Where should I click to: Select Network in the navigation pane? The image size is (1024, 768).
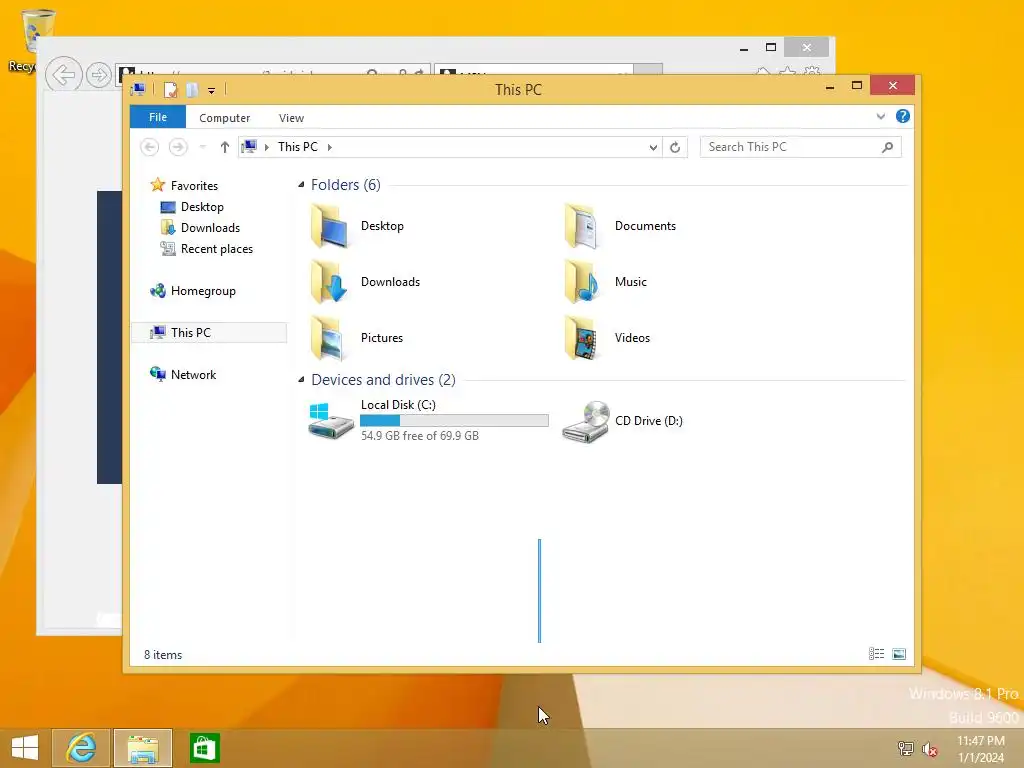pyautogui.click(x=193, y=375)
